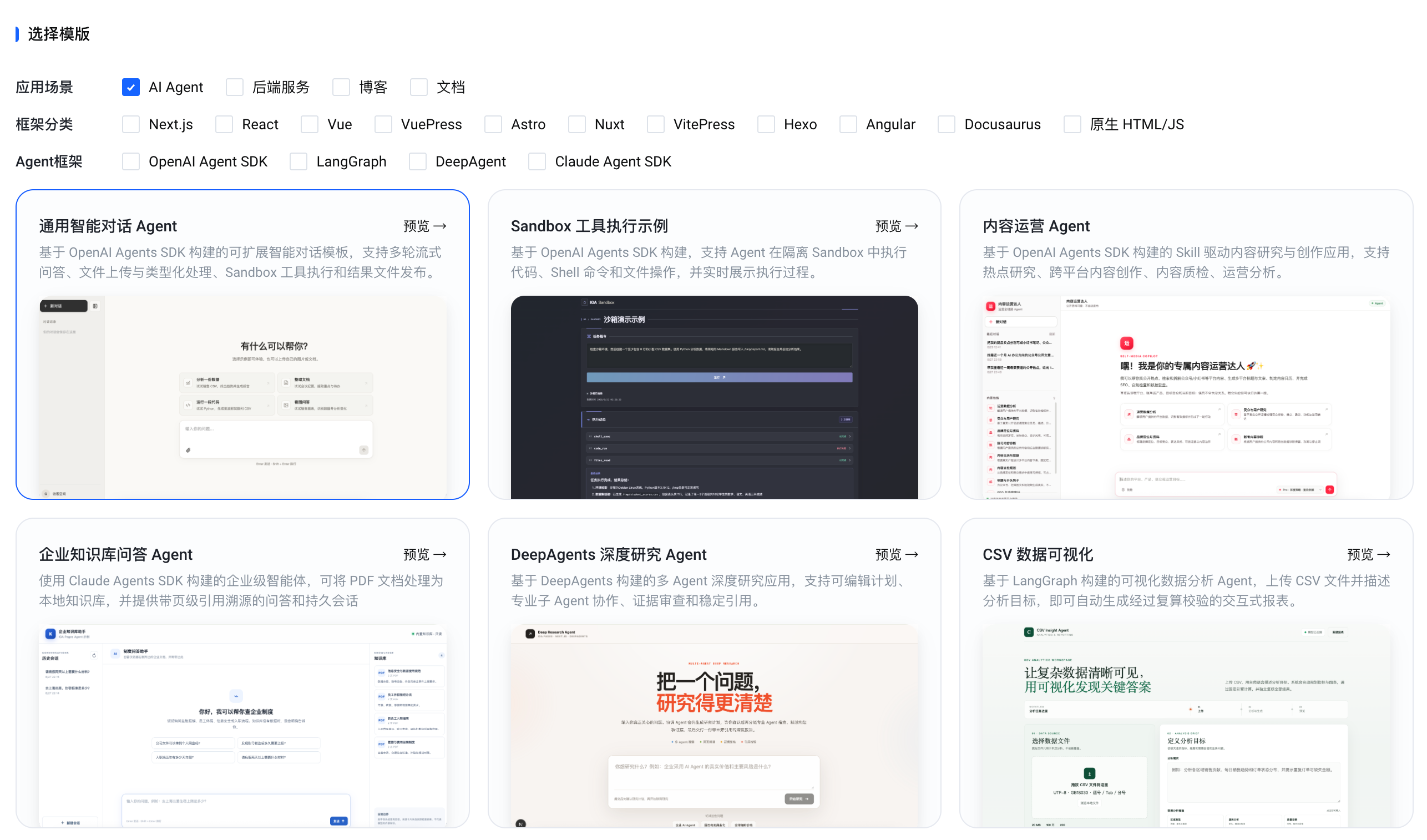
Task: Uncheck the AI Agent checkbox
Action: pos(131,87)
